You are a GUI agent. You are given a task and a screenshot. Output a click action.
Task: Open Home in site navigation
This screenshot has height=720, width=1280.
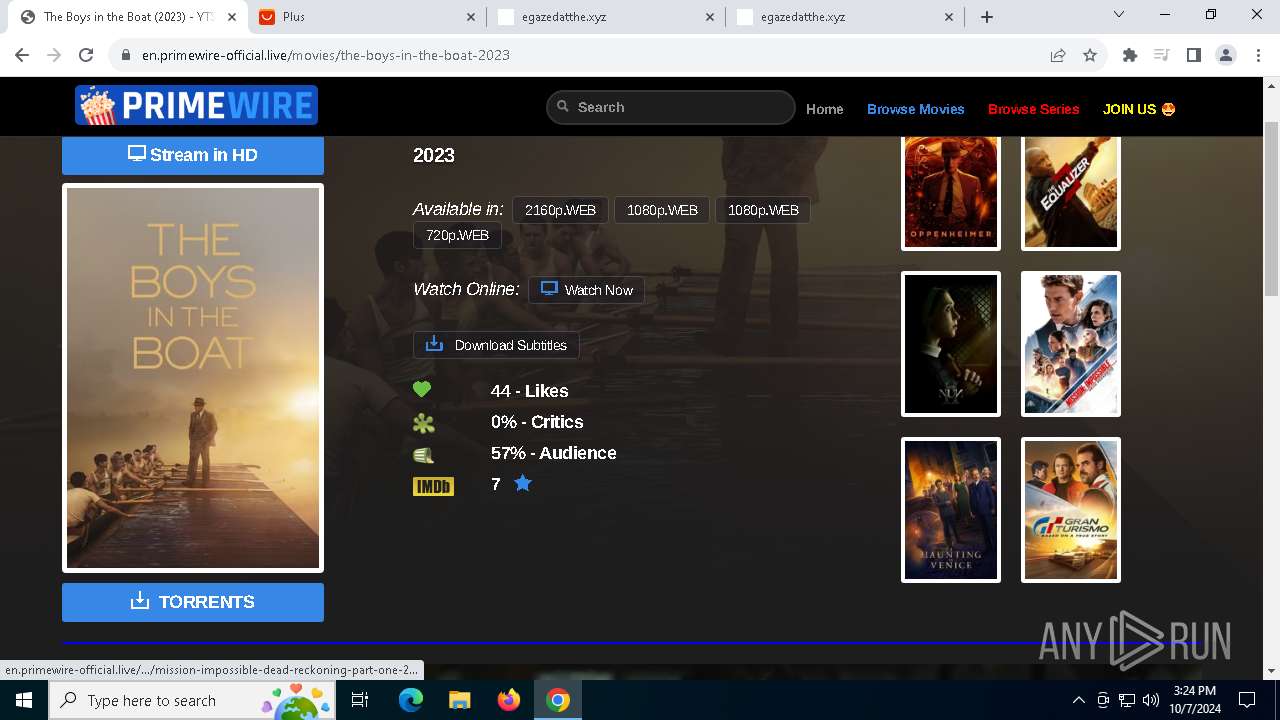(x=825, y=109)
